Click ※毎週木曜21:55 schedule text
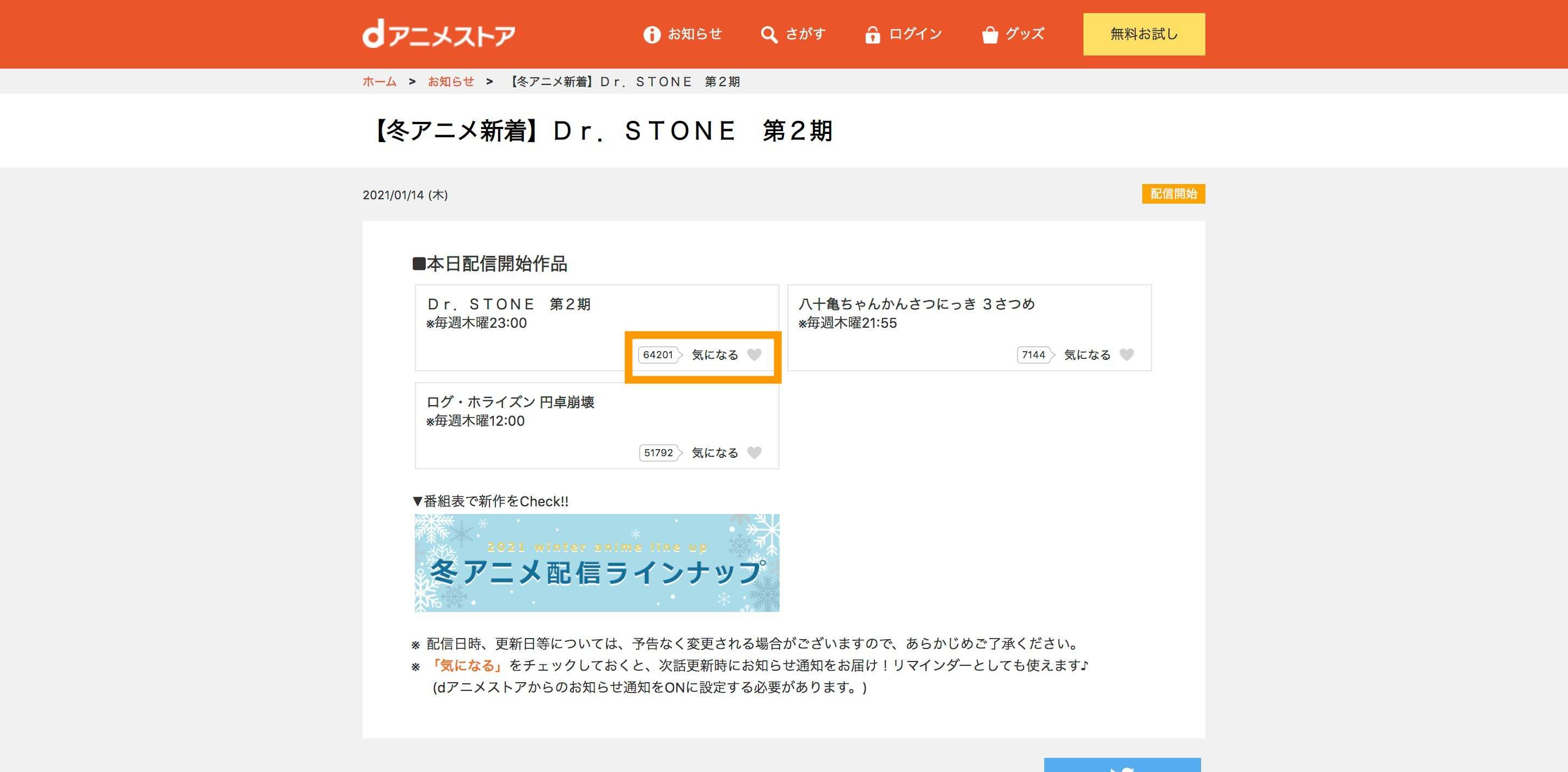 tap(848, 323)
